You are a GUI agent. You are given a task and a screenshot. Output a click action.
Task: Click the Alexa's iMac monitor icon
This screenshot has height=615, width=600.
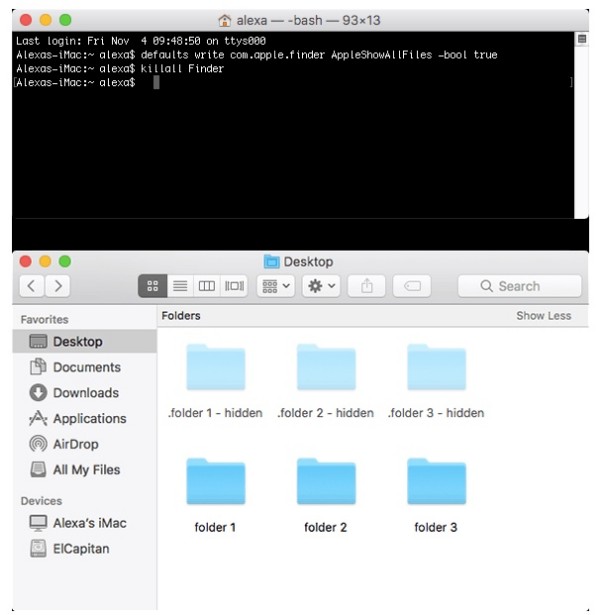coord(38,523)
